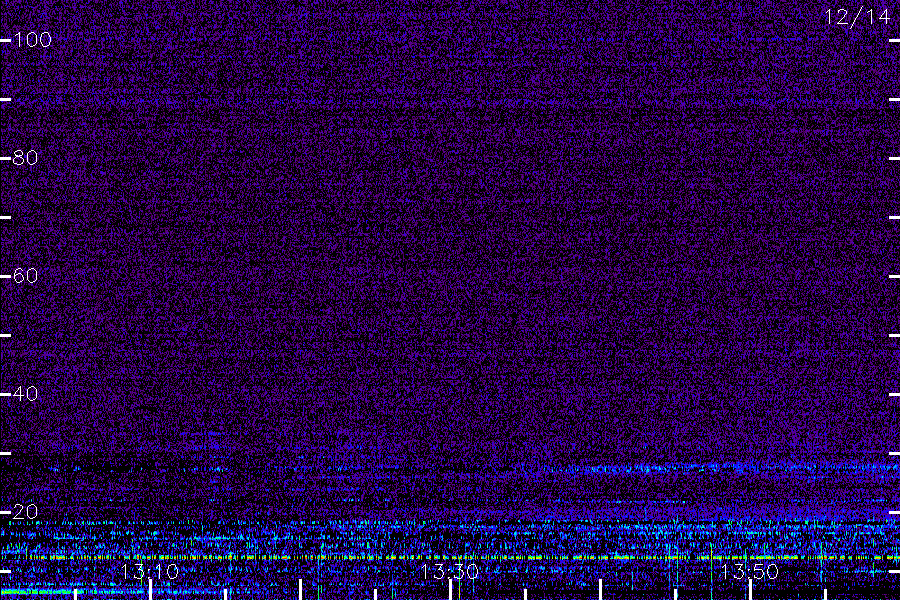Click the 13:30 time label
This screenshot has width=900, height=600.
pyautogui.click(x=449, y=572)
